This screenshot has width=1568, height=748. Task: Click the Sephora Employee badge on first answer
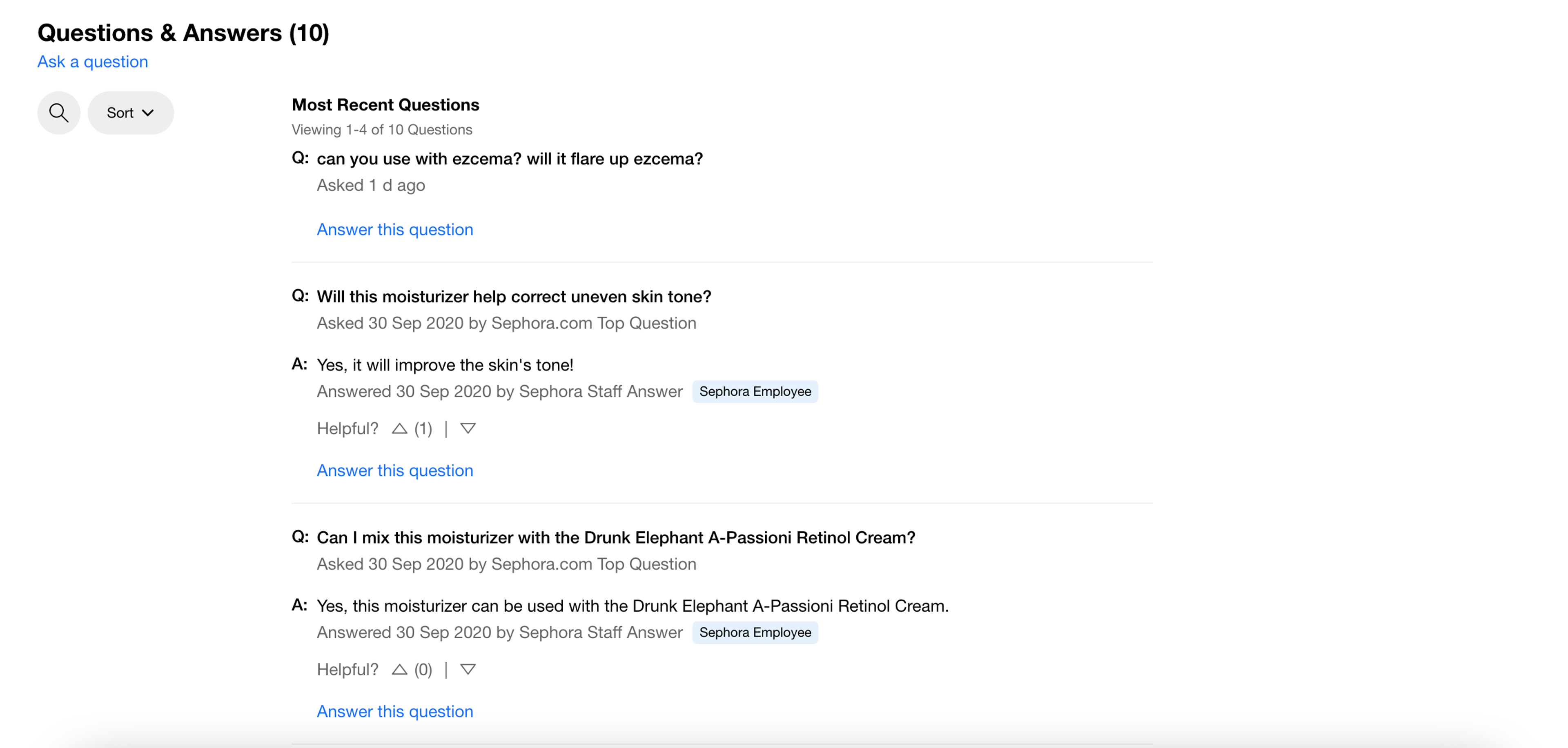[755, 392]
